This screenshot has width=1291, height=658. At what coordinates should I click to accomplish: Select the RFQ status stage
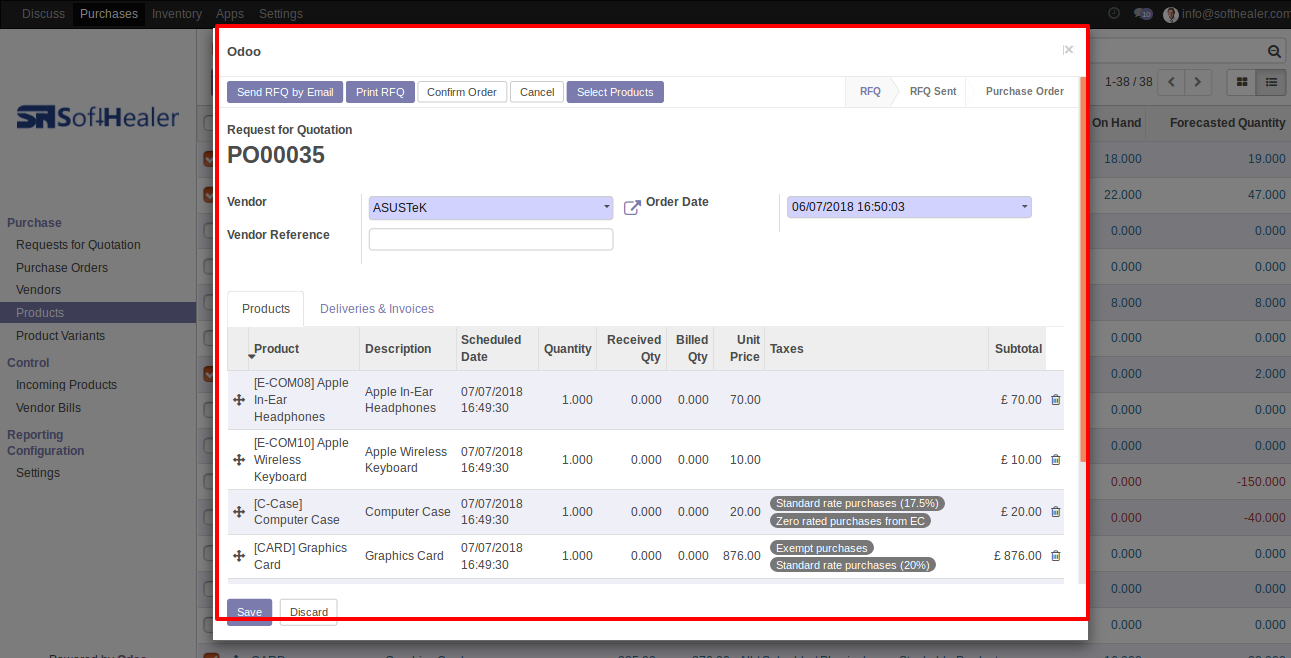tap(870, 91)
